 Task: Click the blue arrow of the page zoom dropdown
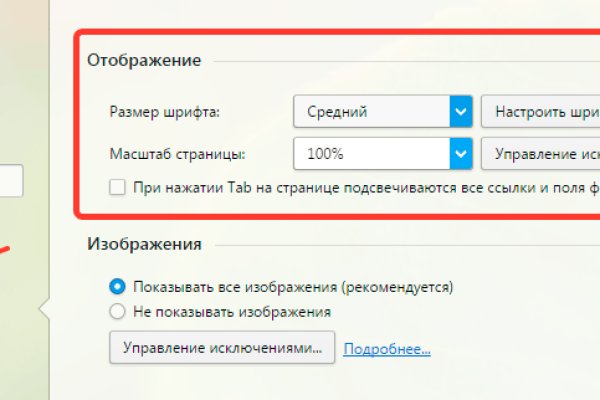coord(460,154)
